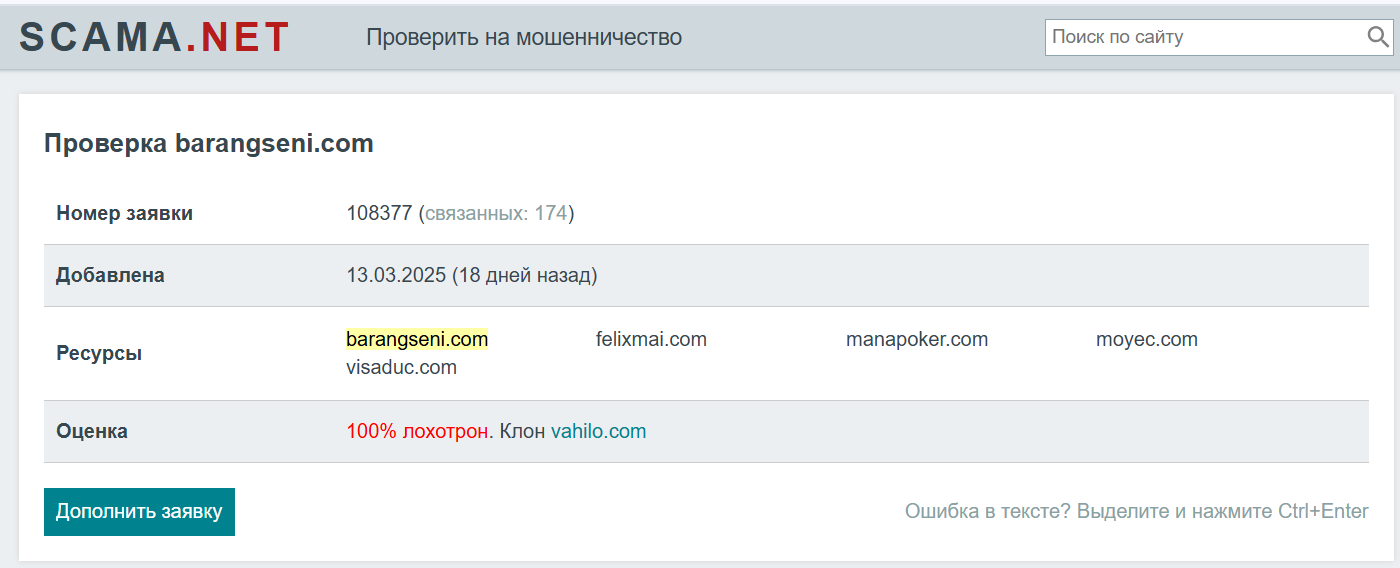Viewport: 1400px width, 568px height.
Task: Click the date 13.03.2025 value
Action: click(397, 275)
